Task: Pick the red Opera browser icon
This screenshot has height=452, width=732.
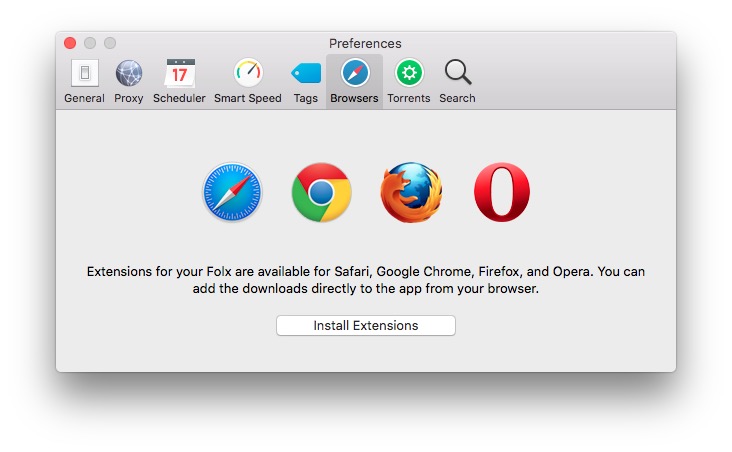Action: click(x=501, y=192)
